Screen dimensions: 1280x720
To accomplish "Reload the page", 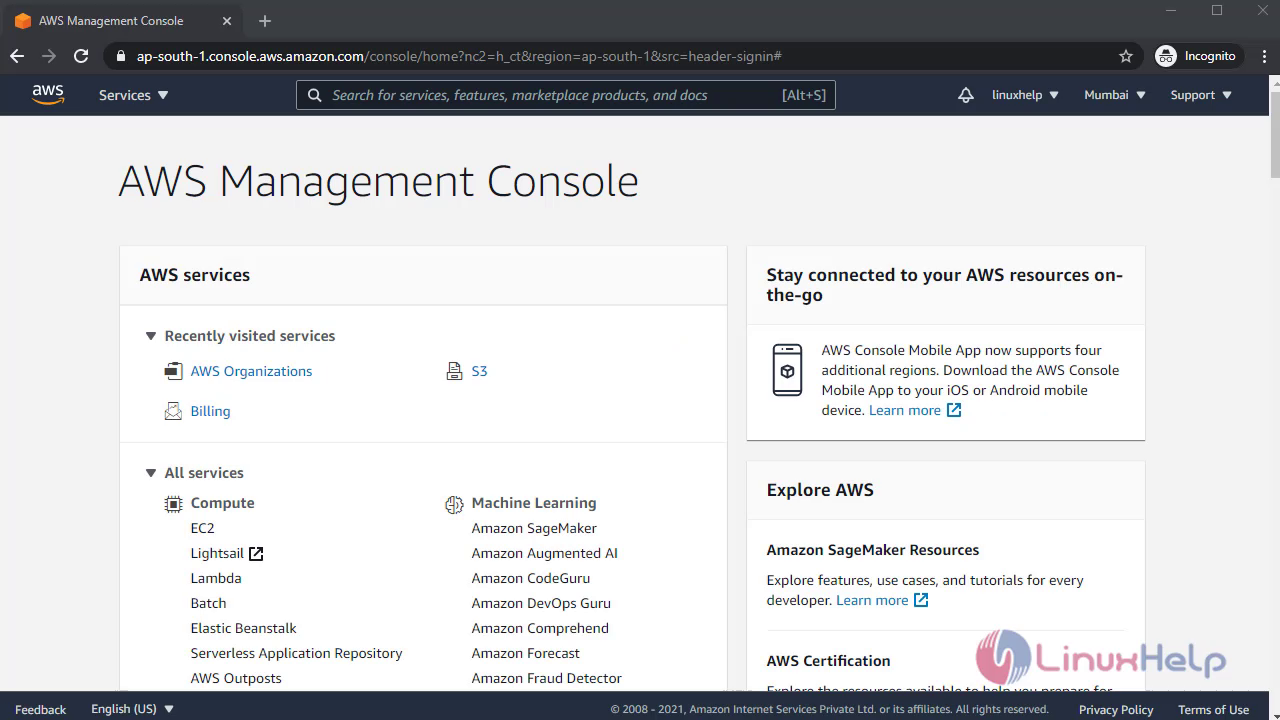I will 81,56.
